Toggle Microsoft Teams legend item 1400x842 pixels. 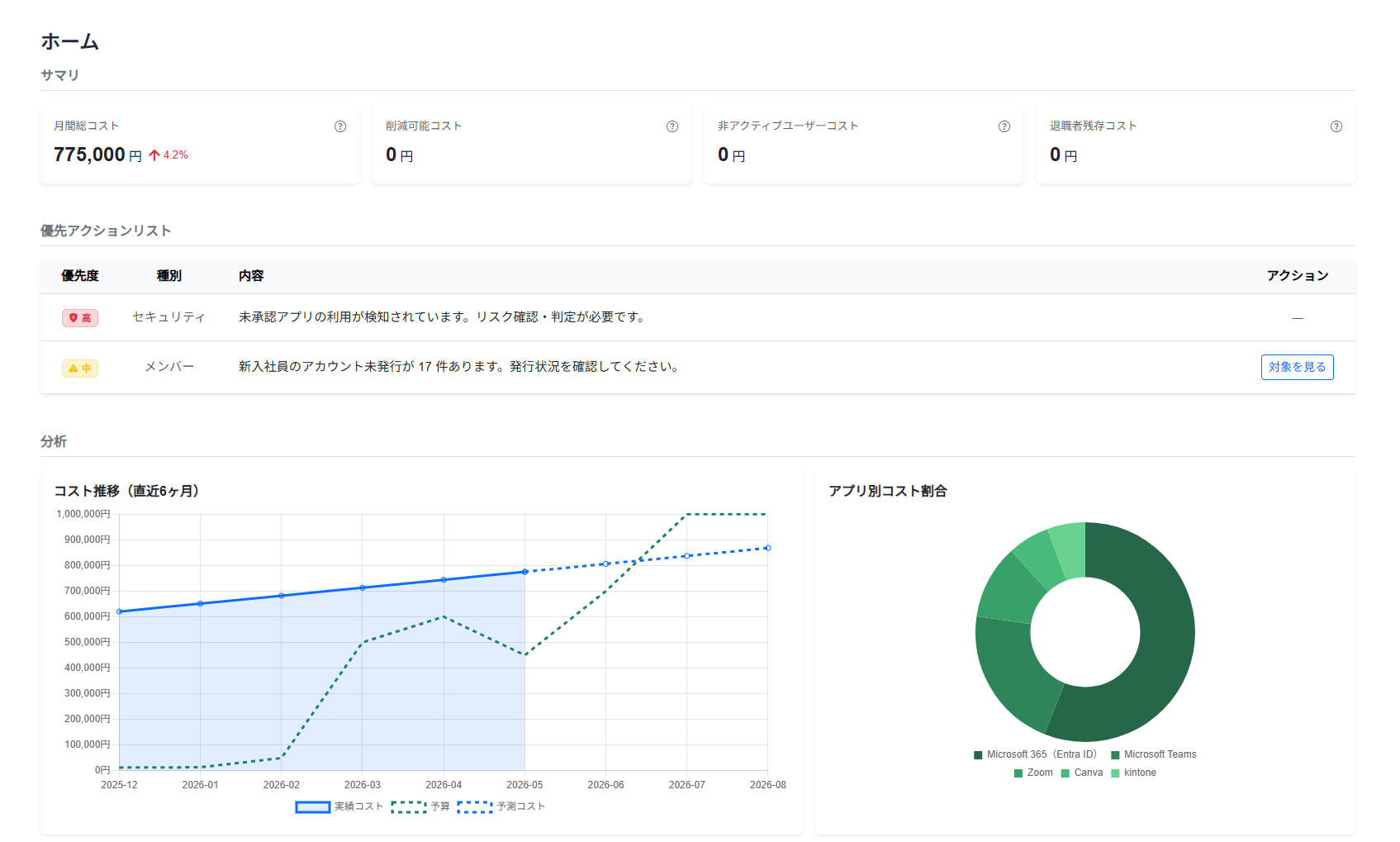[x=1154, y=754]
